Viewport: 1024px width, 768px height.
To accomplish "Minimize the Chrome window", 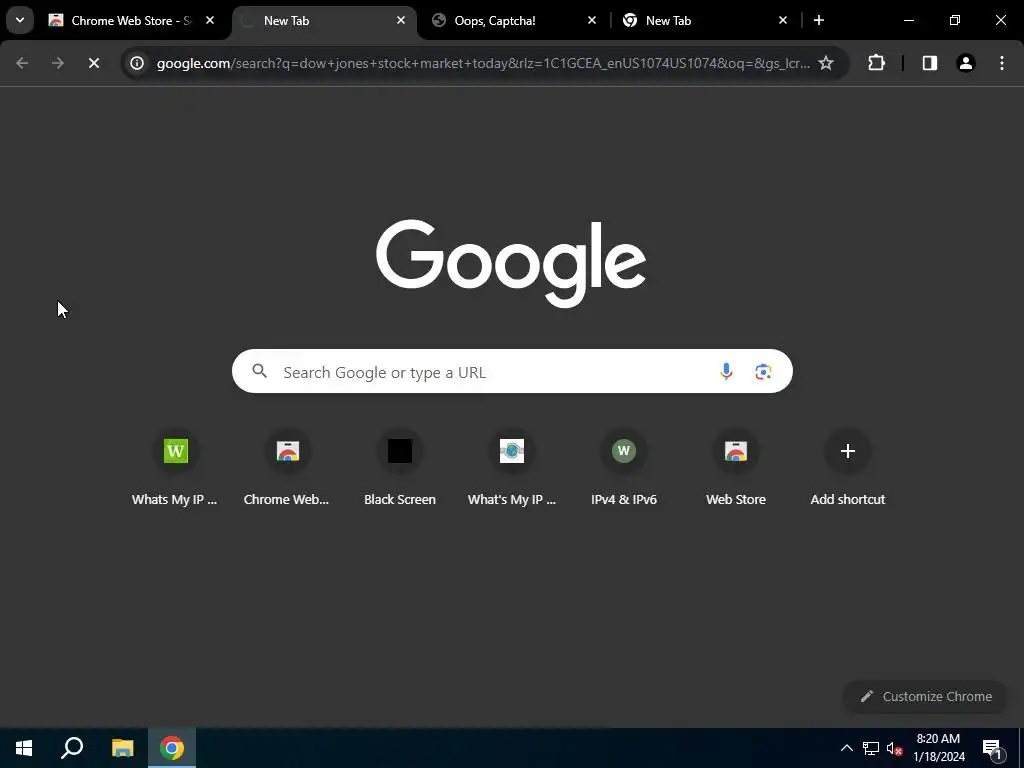I will click(x=908, y=20).
